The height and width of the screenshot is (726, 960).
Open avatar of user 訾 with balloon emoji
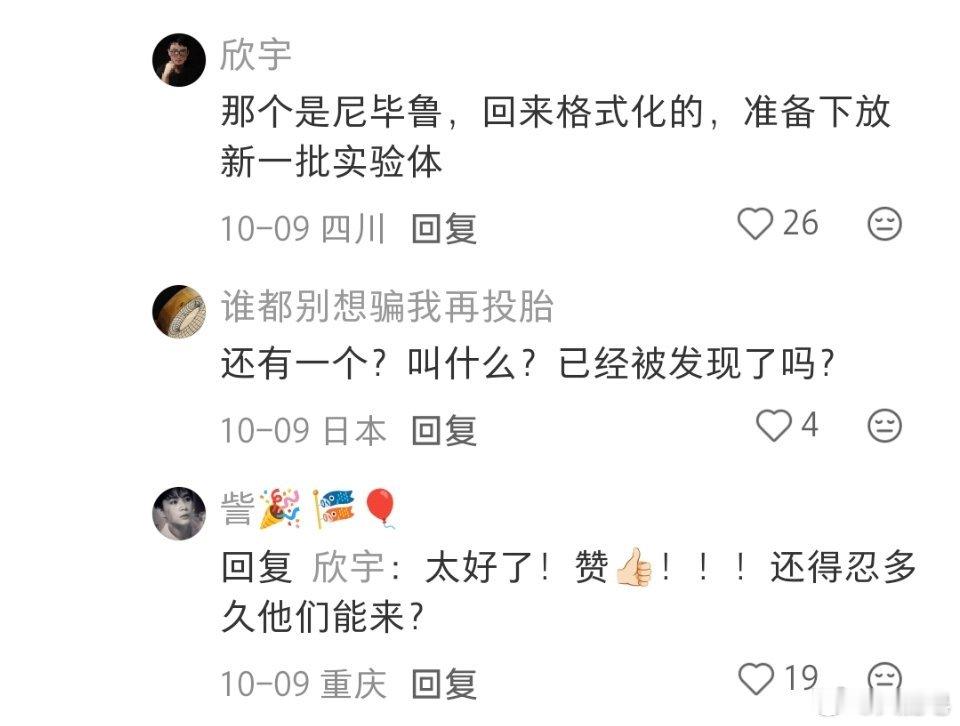(x=179, y=514)
